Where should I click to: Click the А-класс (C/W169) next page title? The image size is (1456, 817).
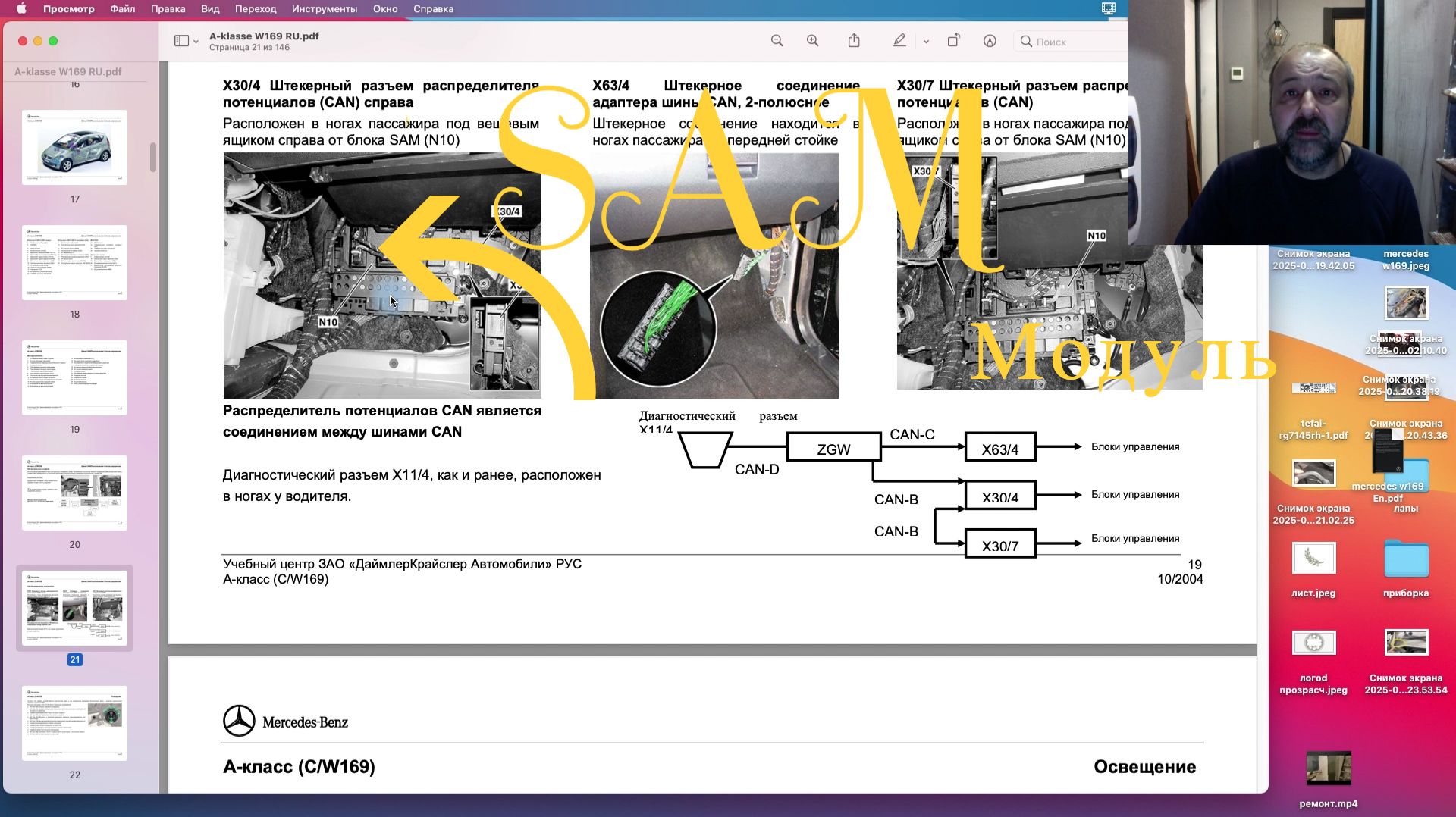[299, 767]
